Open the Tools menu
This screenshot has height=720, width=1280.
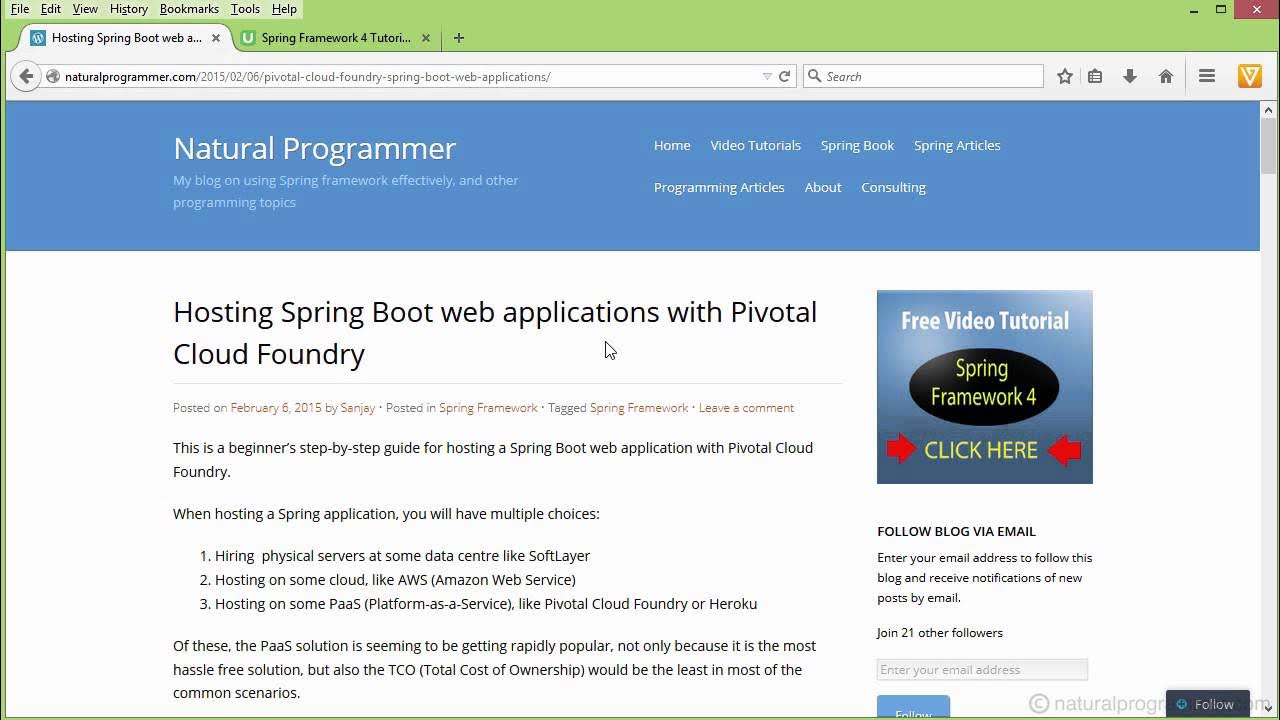245,9
